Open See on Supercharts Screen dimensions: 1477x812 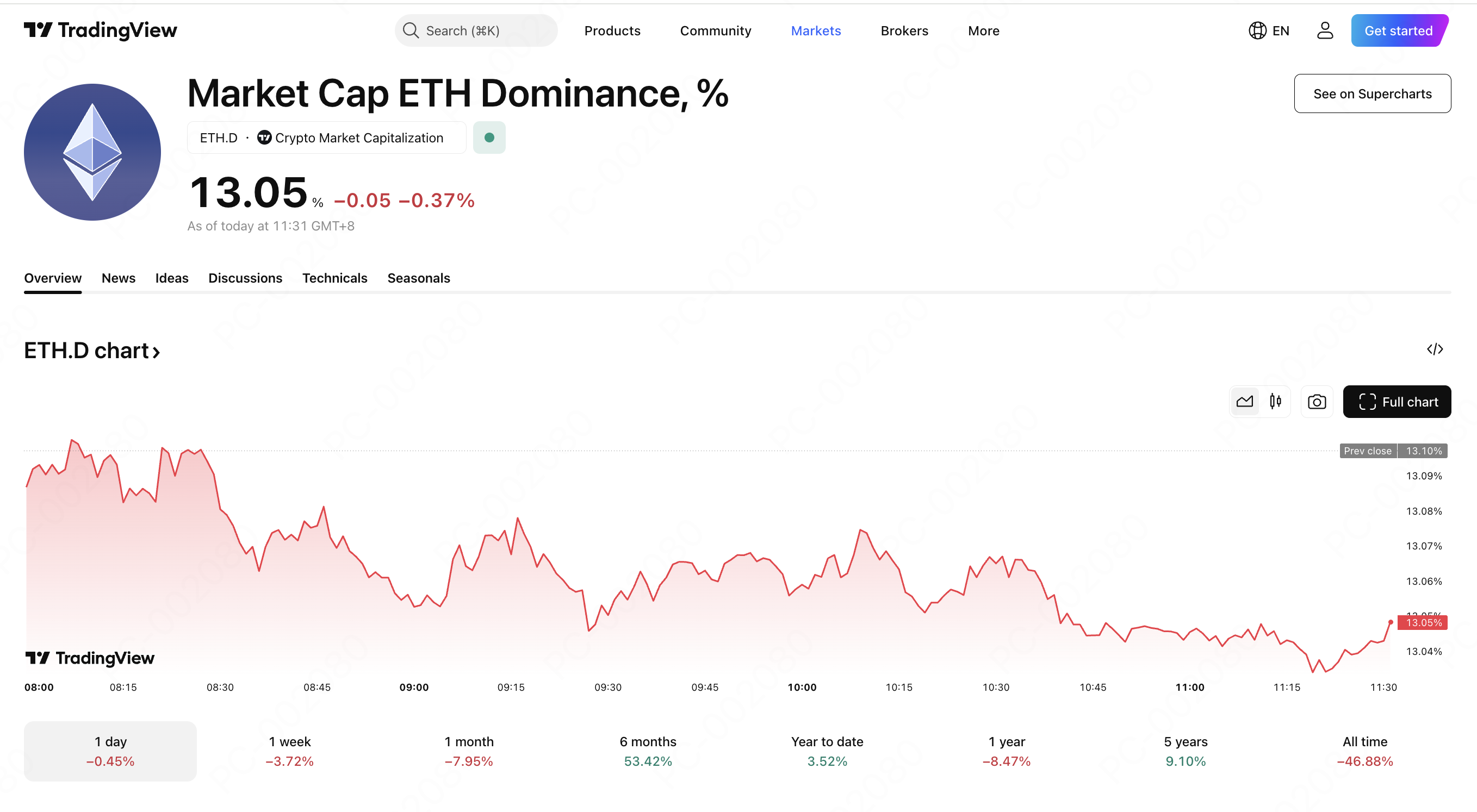click(x=1372, y=93)
